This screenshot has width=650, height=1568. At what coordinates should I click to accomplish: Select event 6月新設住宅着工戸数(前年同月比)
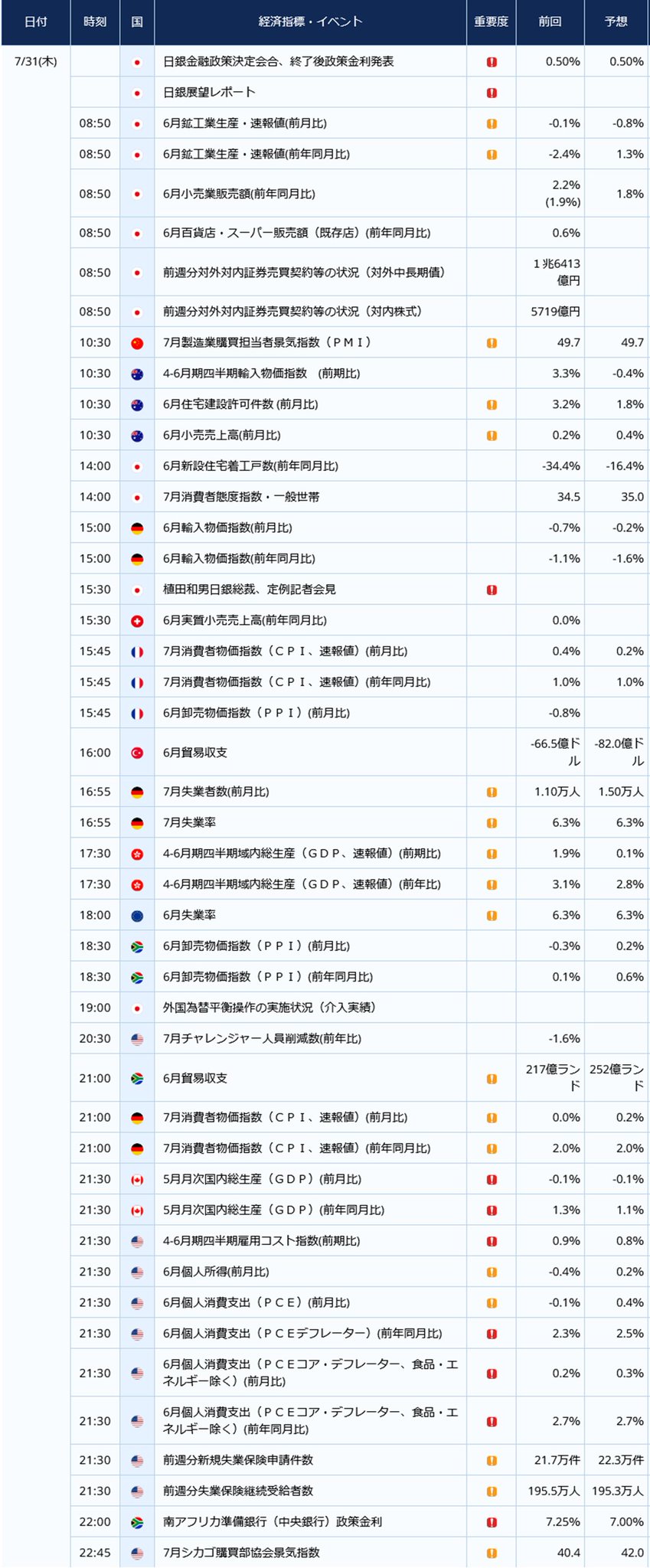tap(250, 466)
